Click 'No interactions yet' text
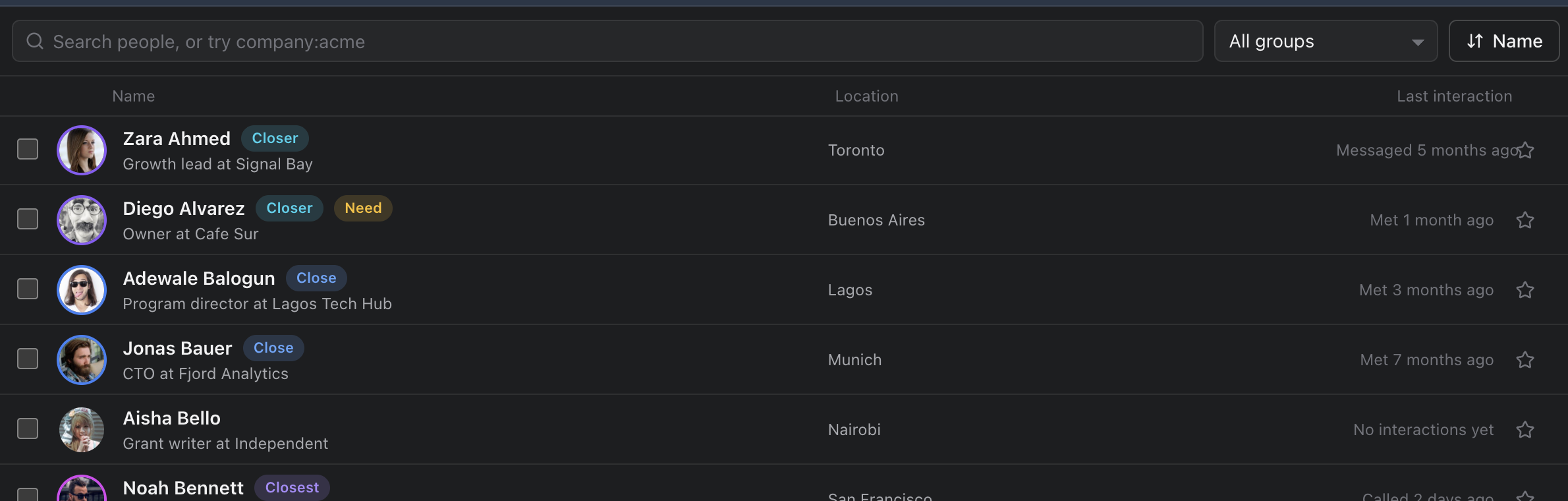The image size is (1568, 501). [1423, 430]
